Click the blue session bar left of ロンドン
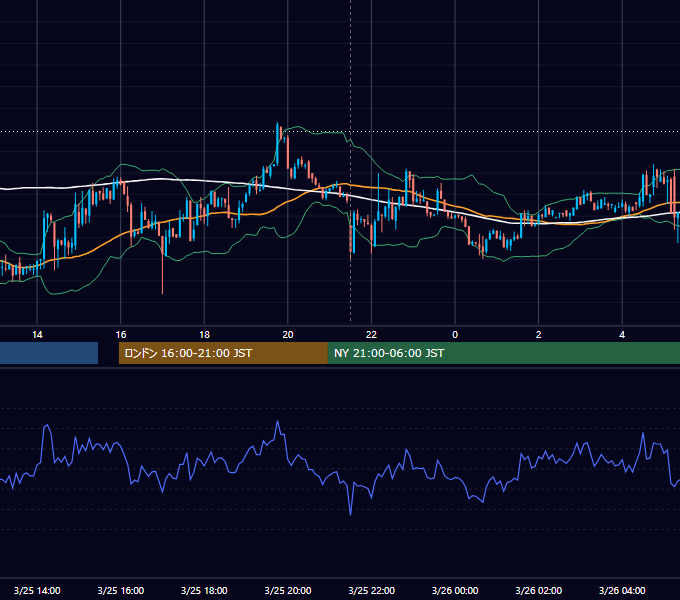680x600 pixels. [49, 353]
